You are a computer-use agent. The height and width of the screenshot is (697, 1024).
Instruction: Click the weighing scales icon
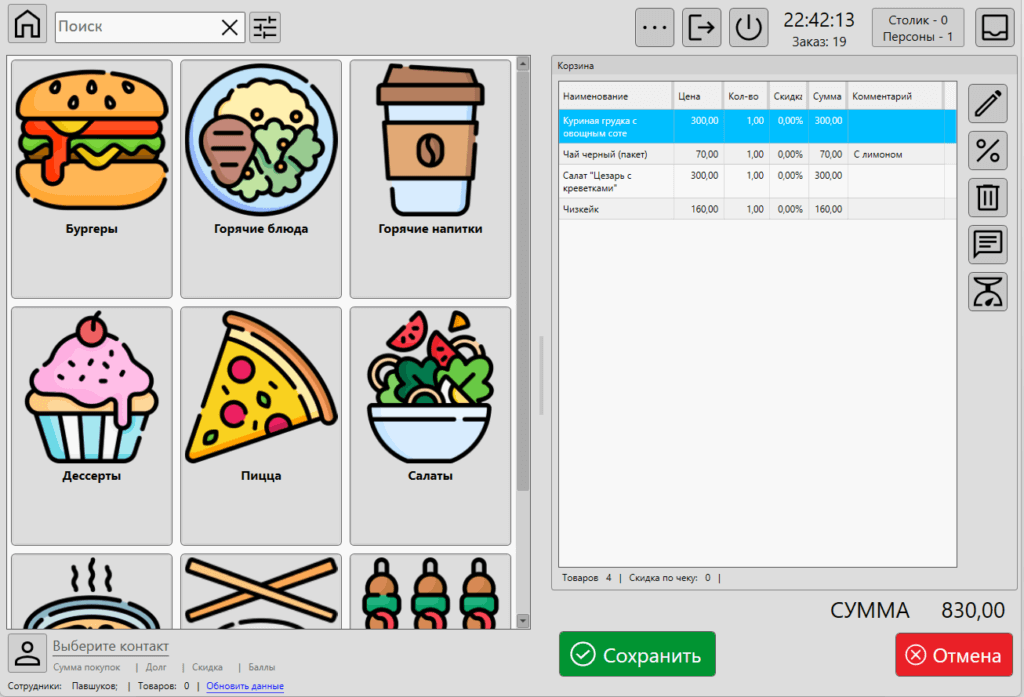988,291
